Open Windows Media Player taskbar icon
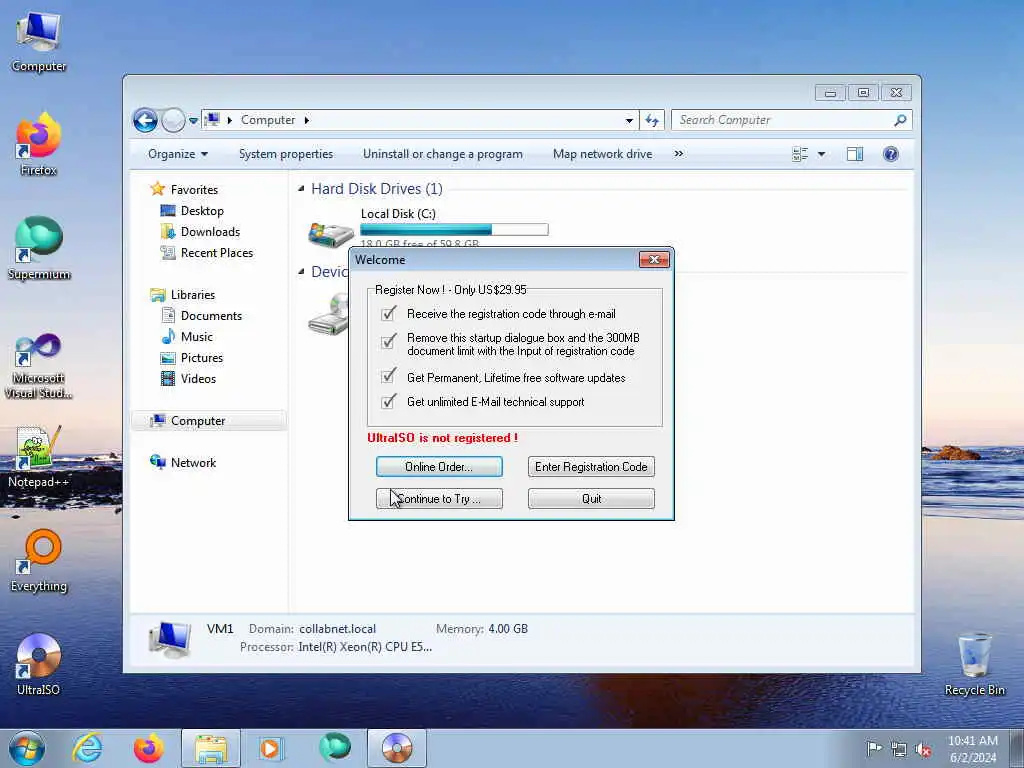Screen dimensions: 1024x768 (270, 748)
